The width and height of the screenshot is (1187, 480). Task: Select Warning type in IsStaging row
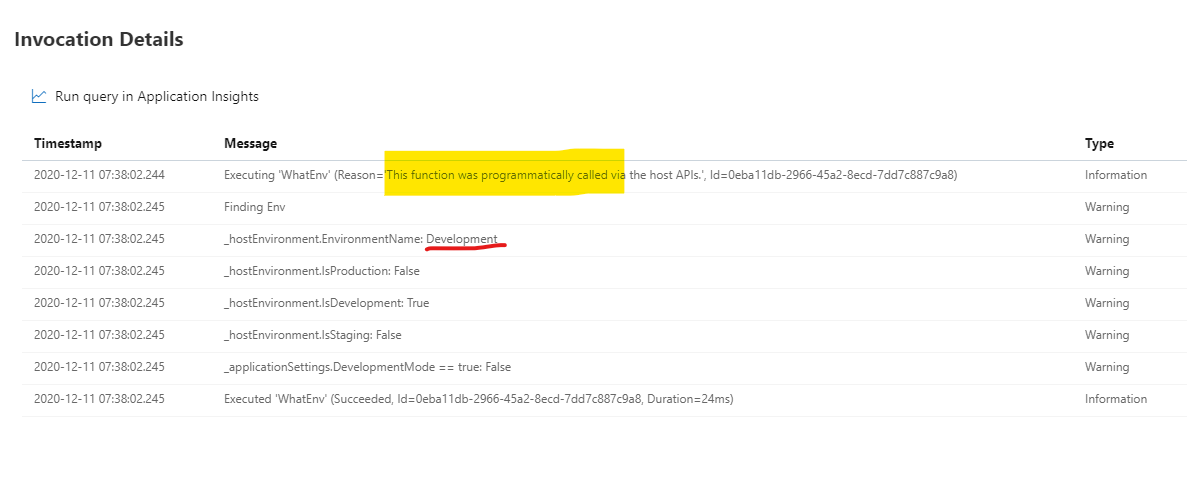click(x=1107, y=335)
